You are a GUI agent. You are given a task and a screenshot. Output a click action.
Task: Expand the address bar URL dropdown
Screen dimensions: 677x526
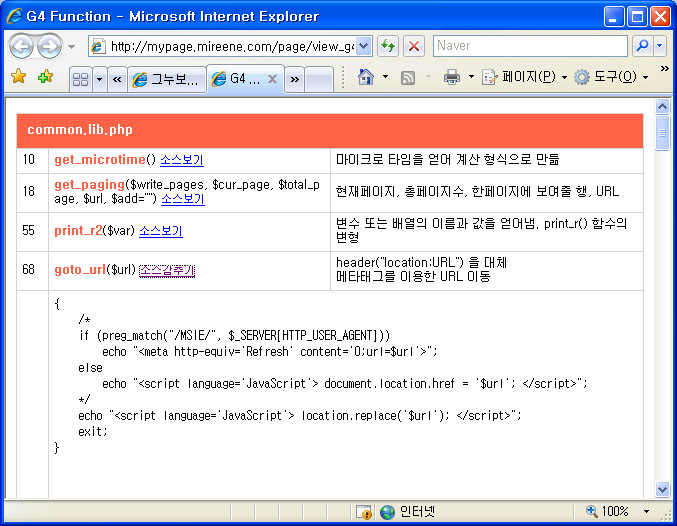tap(364, 46)
